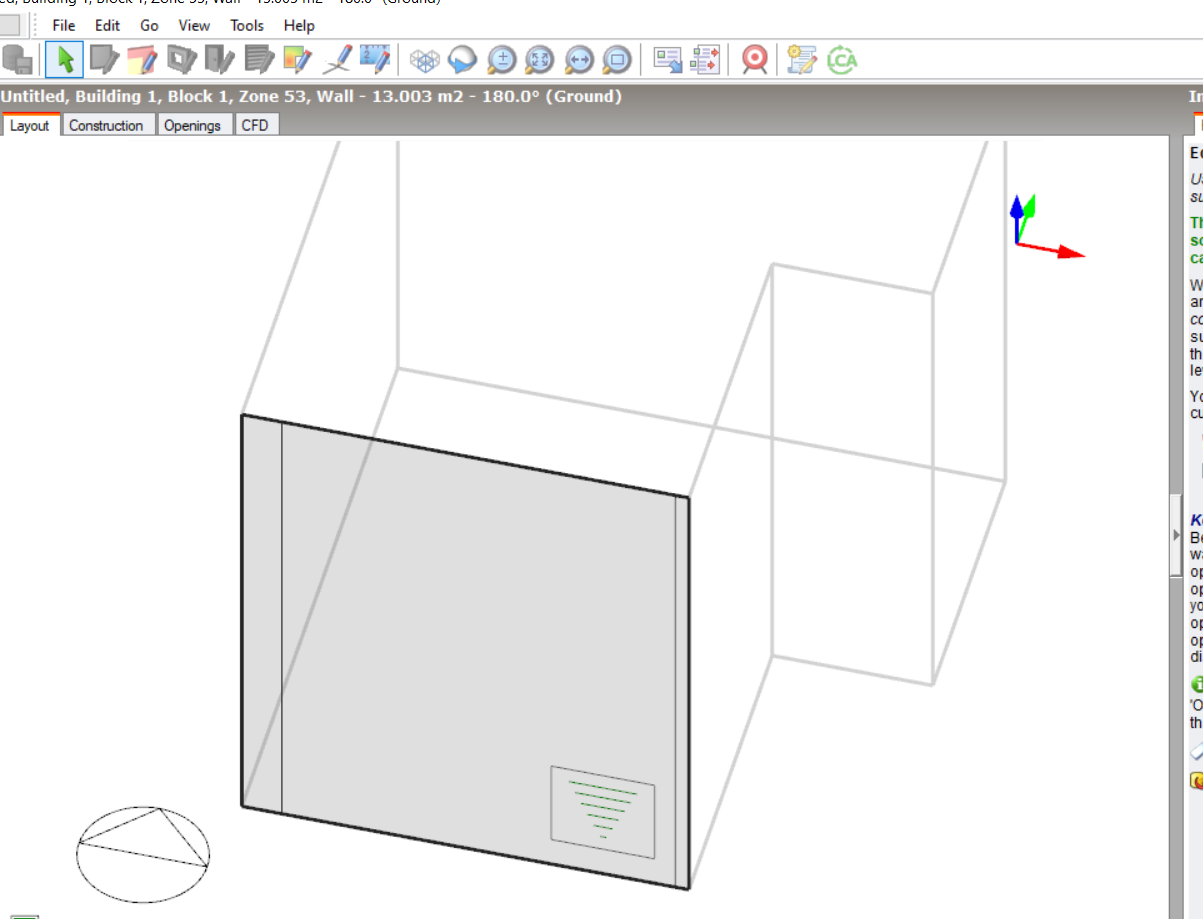Choose the Draw surface pencil tool
Viewport: 1203px width, 919px height.
pos(104,60)
